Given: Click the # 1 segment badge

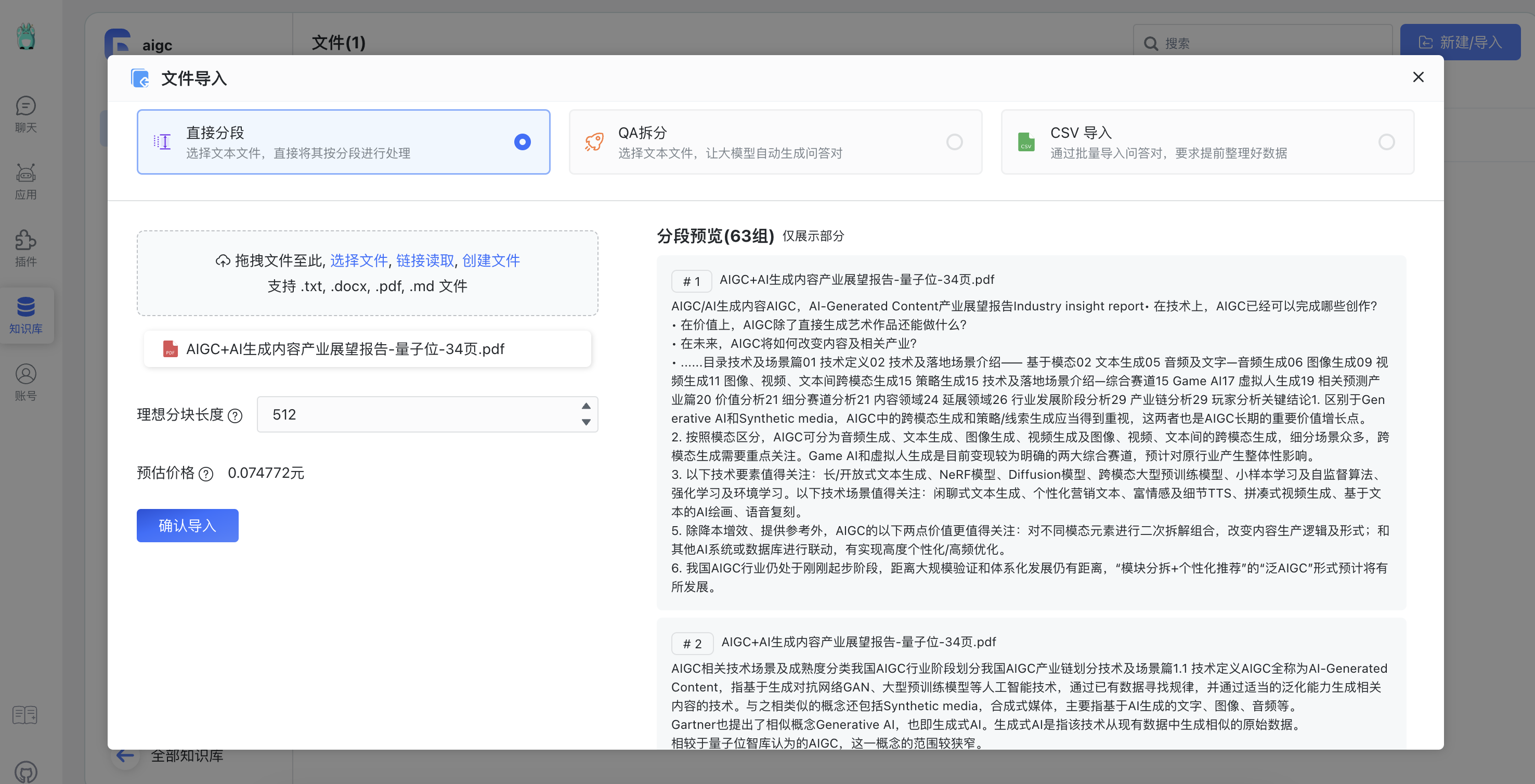Looking at the screenshot, I should 692,281.
